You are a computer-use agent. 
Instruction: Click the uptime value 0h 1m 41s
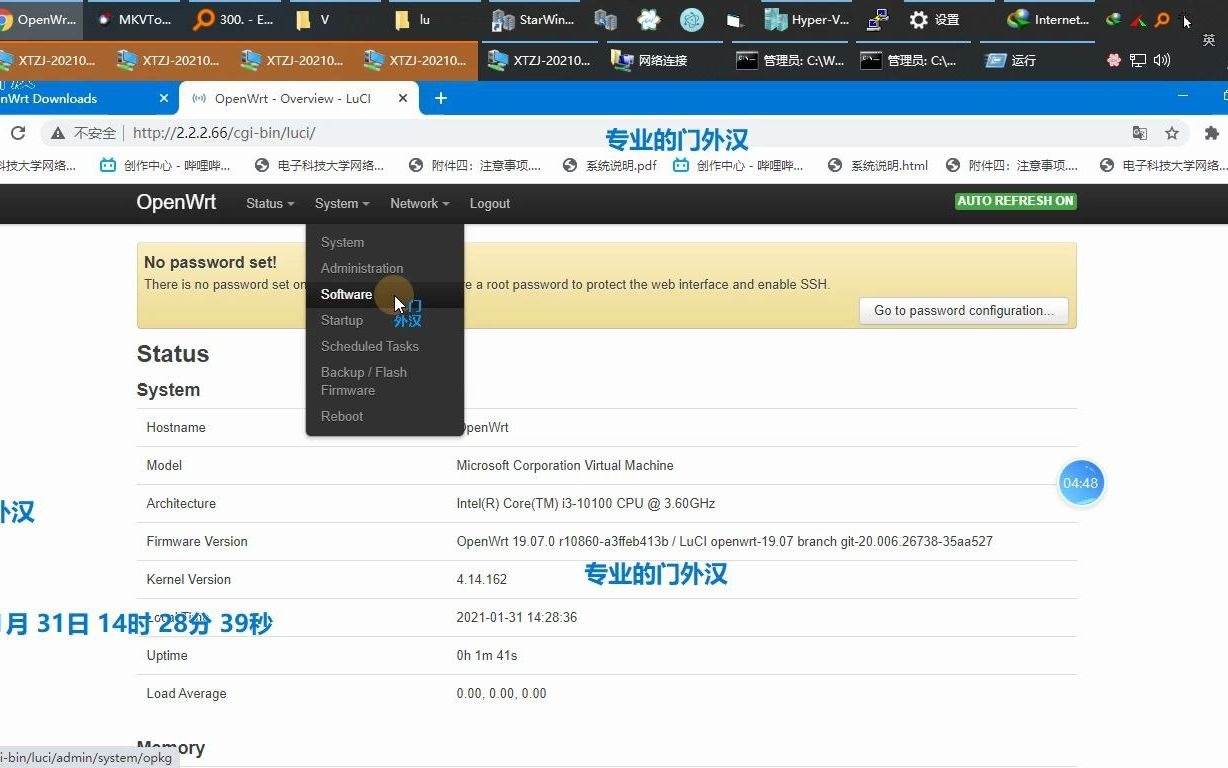(487, 655)
